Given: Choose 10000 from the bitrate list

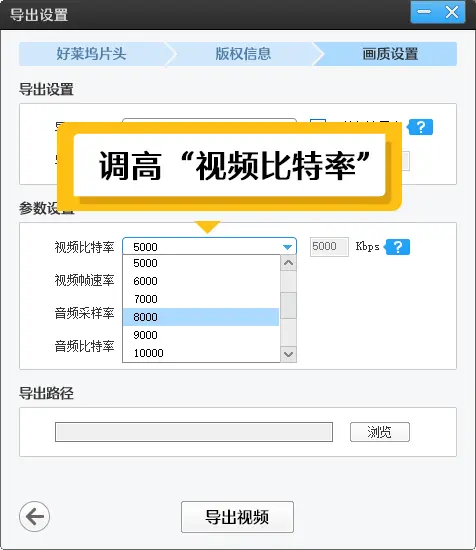Looking at the screenshot, I should pos(201,353).
